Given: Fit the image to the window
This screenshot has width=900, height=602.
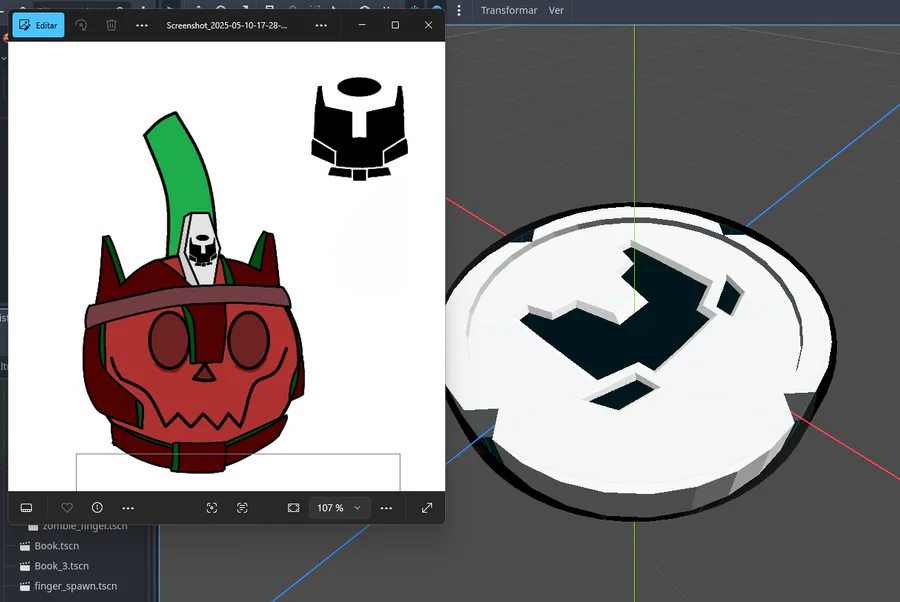Looking at the screenshot, I should [293, 508].
